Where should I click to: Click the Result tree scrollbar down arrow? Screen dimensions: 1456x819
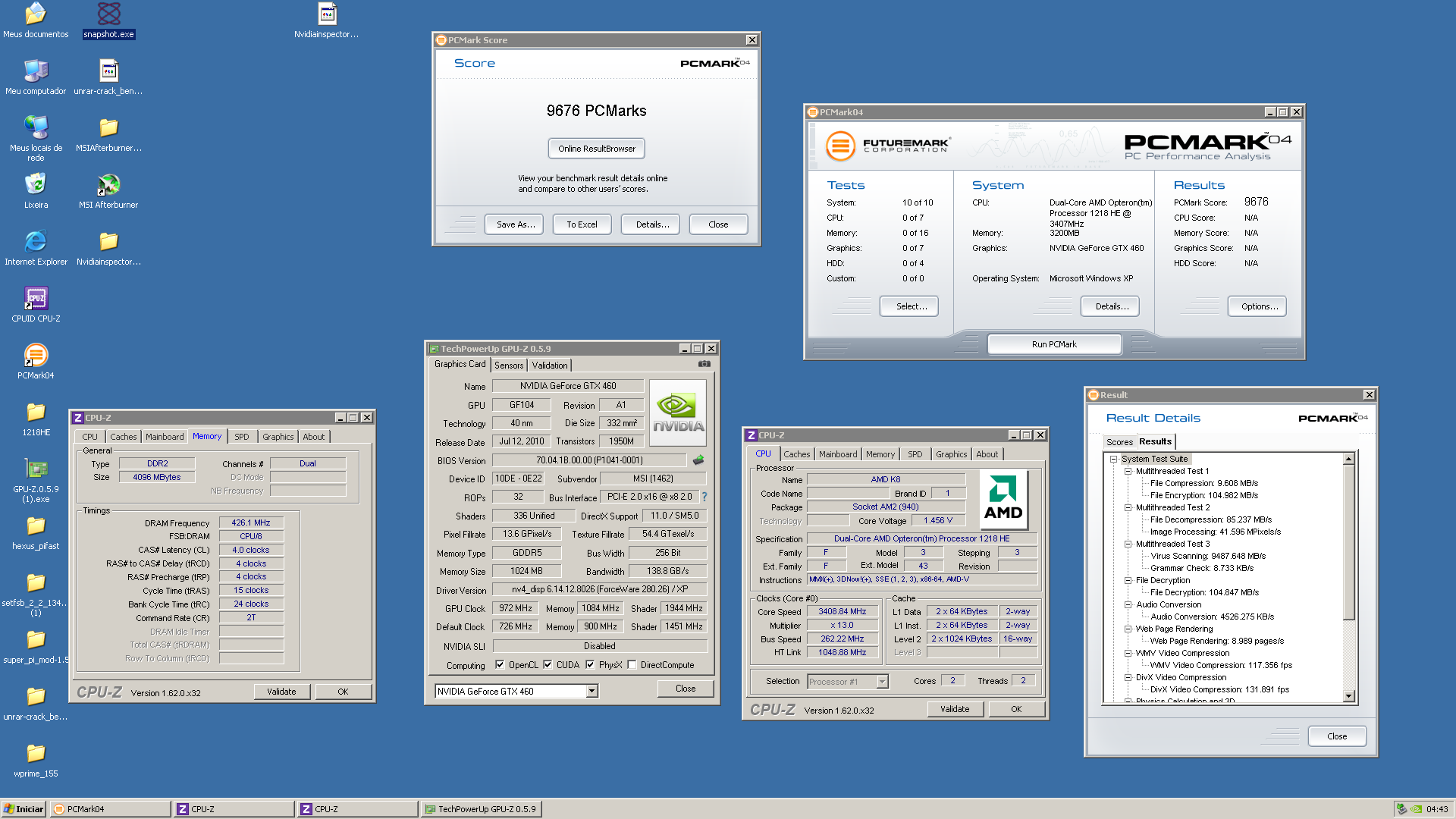(x=1348, y=695)
